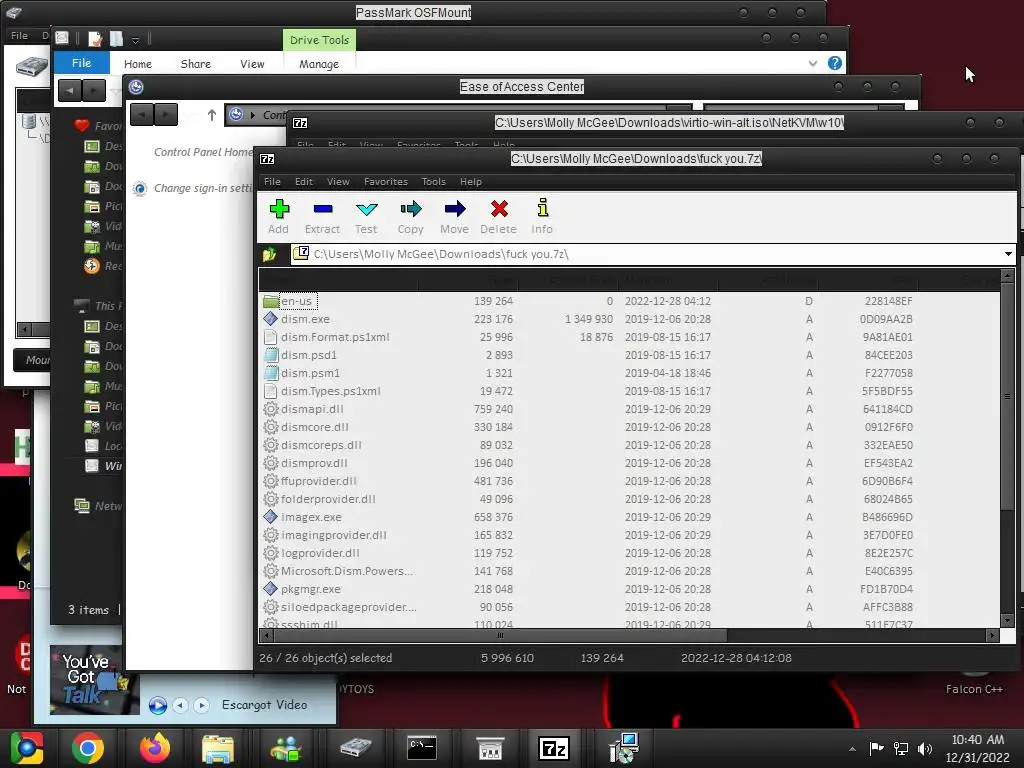Open the Favorites menu
The image size is (1024, 768).
(386, 182)
